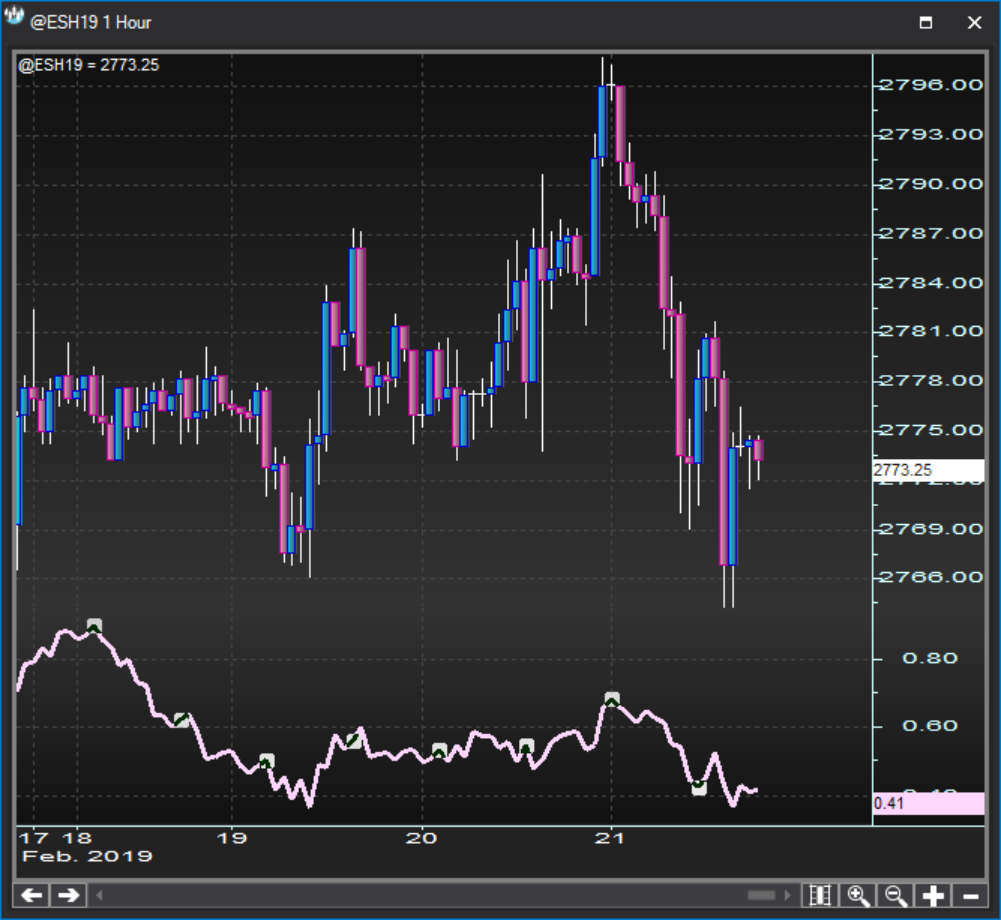Screen dimensions: 1001x920
Task: Click the current price label 2773.25 on the axis
Action: point(928,471)
